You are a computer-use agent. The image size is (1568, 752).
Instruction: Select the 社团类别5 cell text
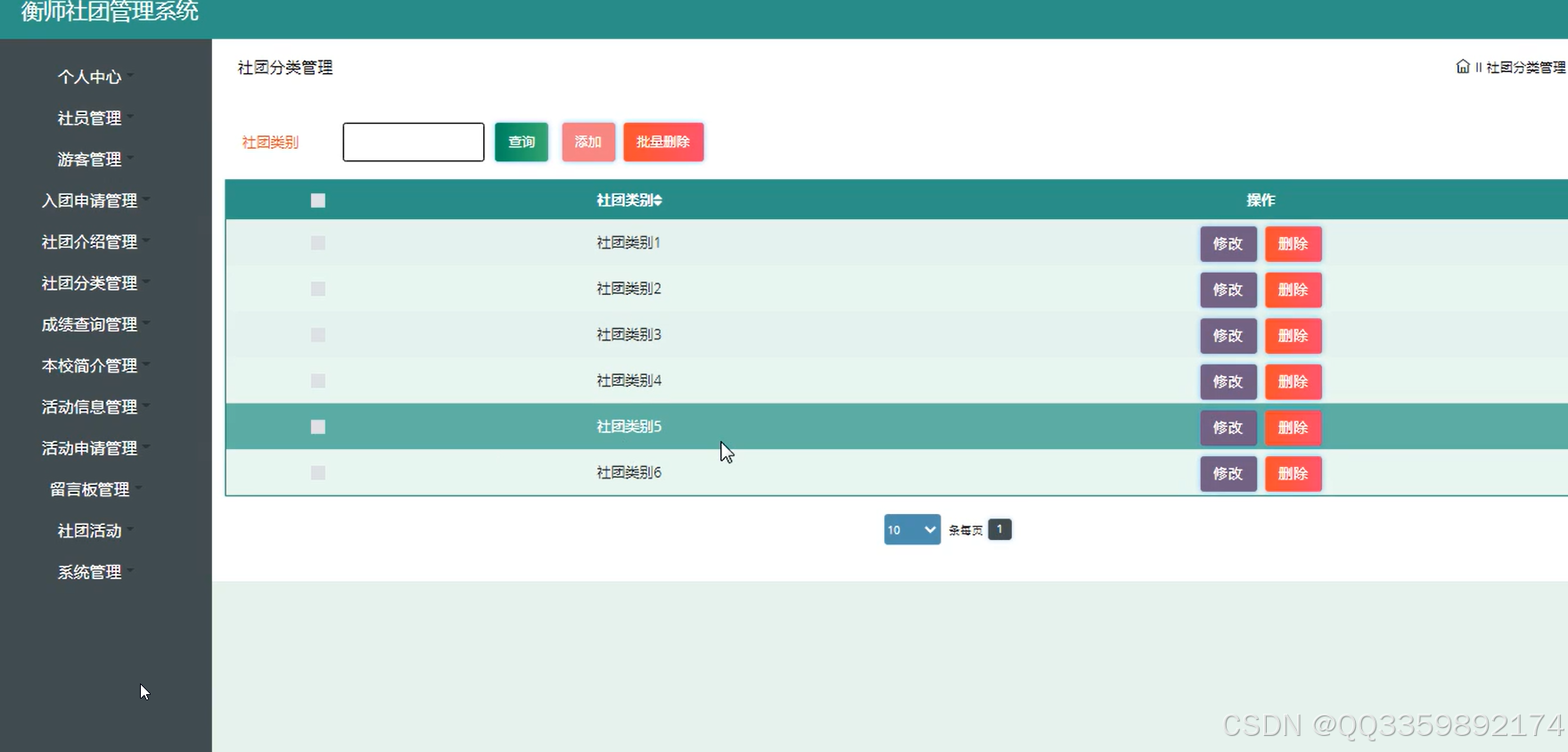pyautogui.click(x=628, y=427)
